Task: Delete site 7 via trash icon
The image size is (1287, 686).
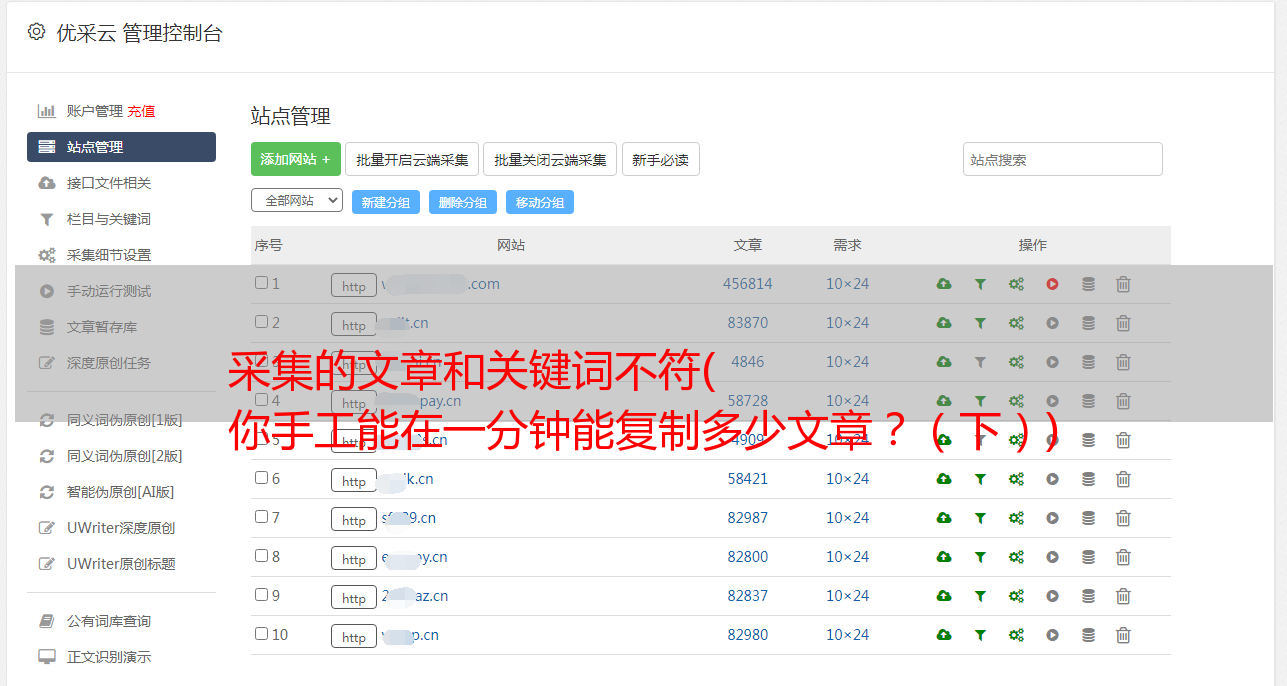Action: tap(1123, 518)
